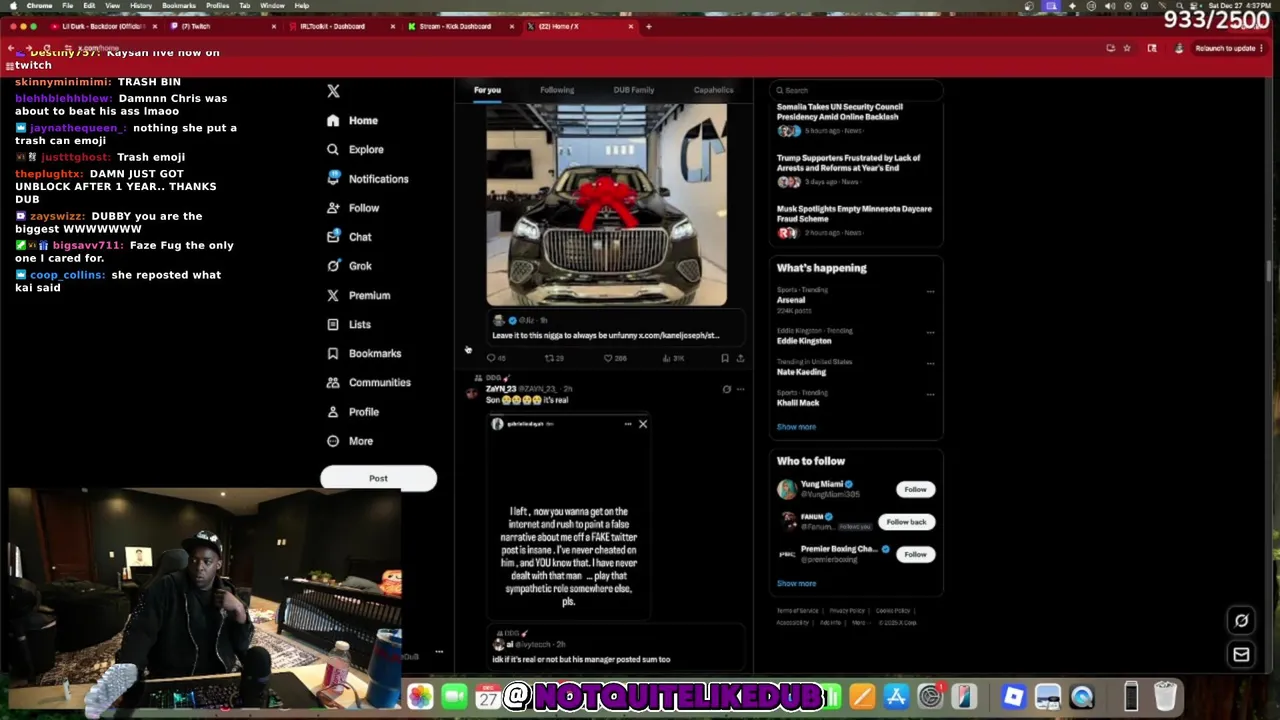Expand More options in the X sidebar
This screenshot has width=1280, height=720.
click(x=350, y=441)
